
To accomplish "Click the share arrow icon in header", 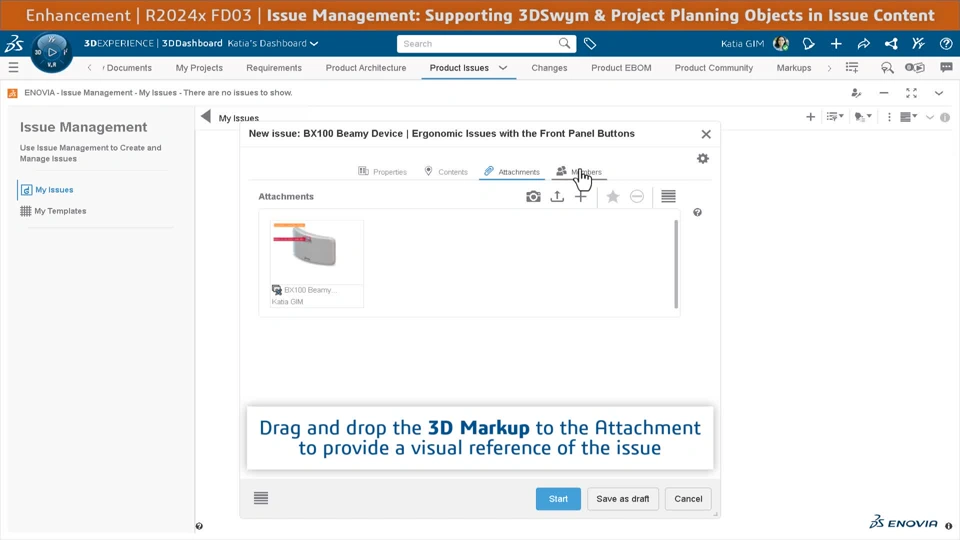I will [x=863, y=43].
